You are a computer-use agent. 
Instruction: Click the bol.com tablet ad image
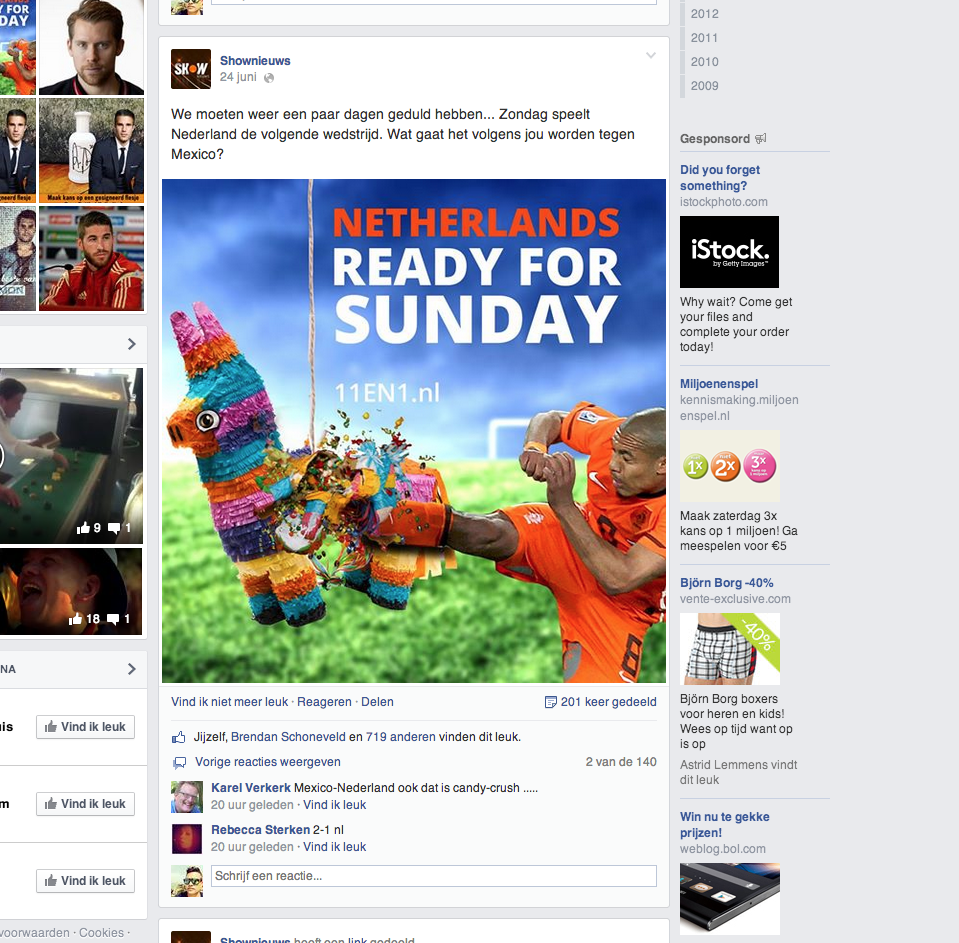pyautogui.click(x=730, y=899)
